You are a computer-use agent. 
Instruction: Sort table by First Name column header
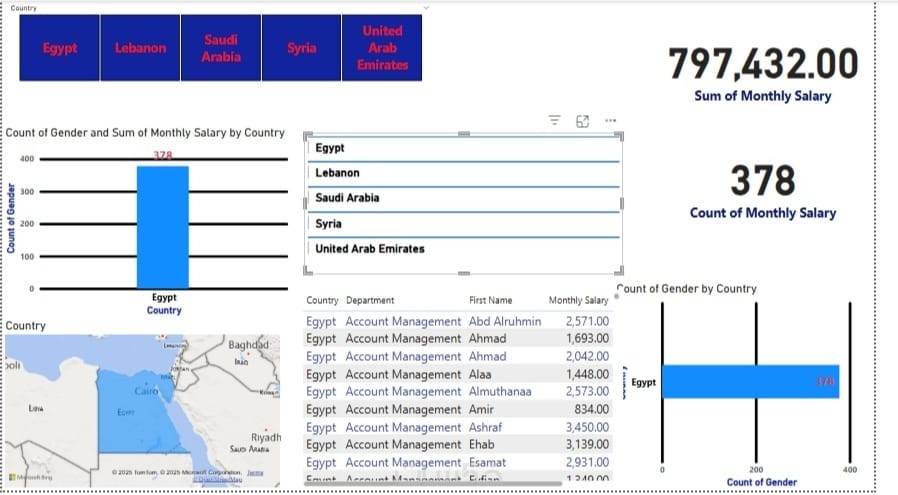point(490,300)
